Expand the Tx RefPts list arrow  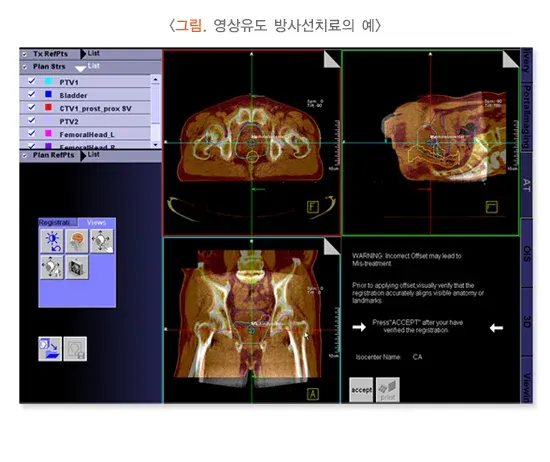click(83, 54)
